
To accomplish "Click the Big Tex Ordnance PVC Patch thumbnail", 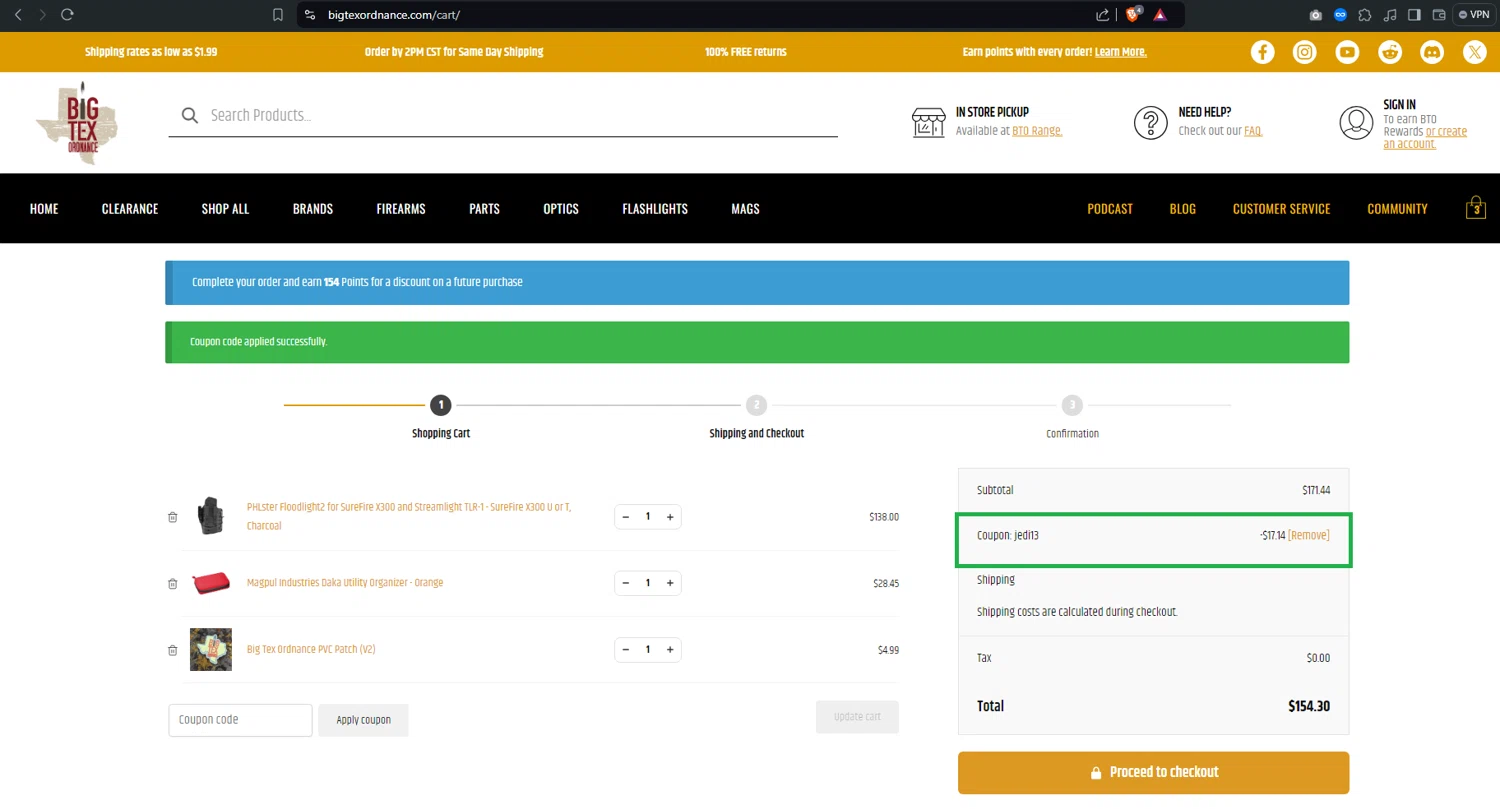I will coord(211,650).
